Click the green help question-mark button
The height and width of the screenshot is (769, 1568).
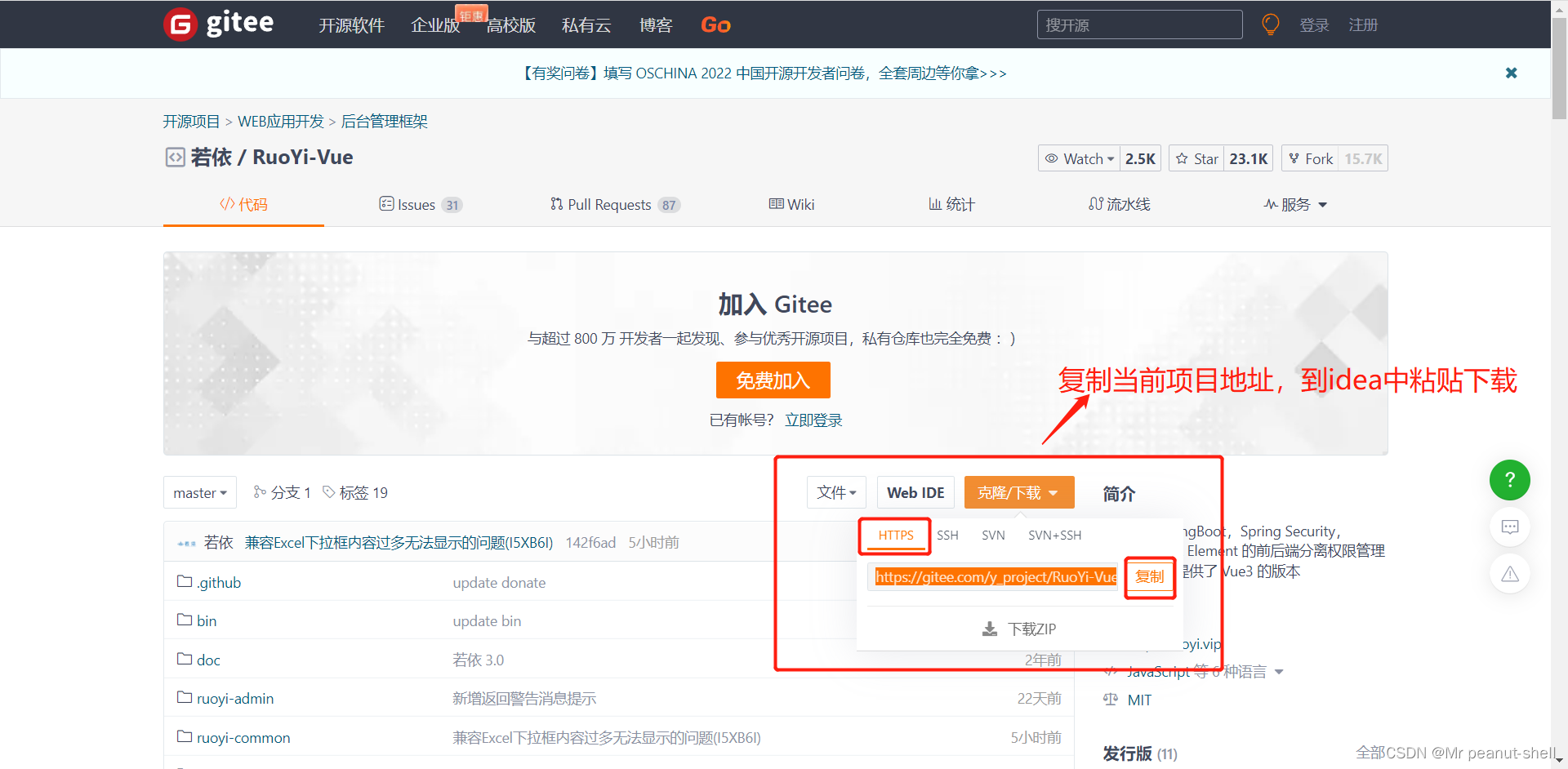(1509, 479)
